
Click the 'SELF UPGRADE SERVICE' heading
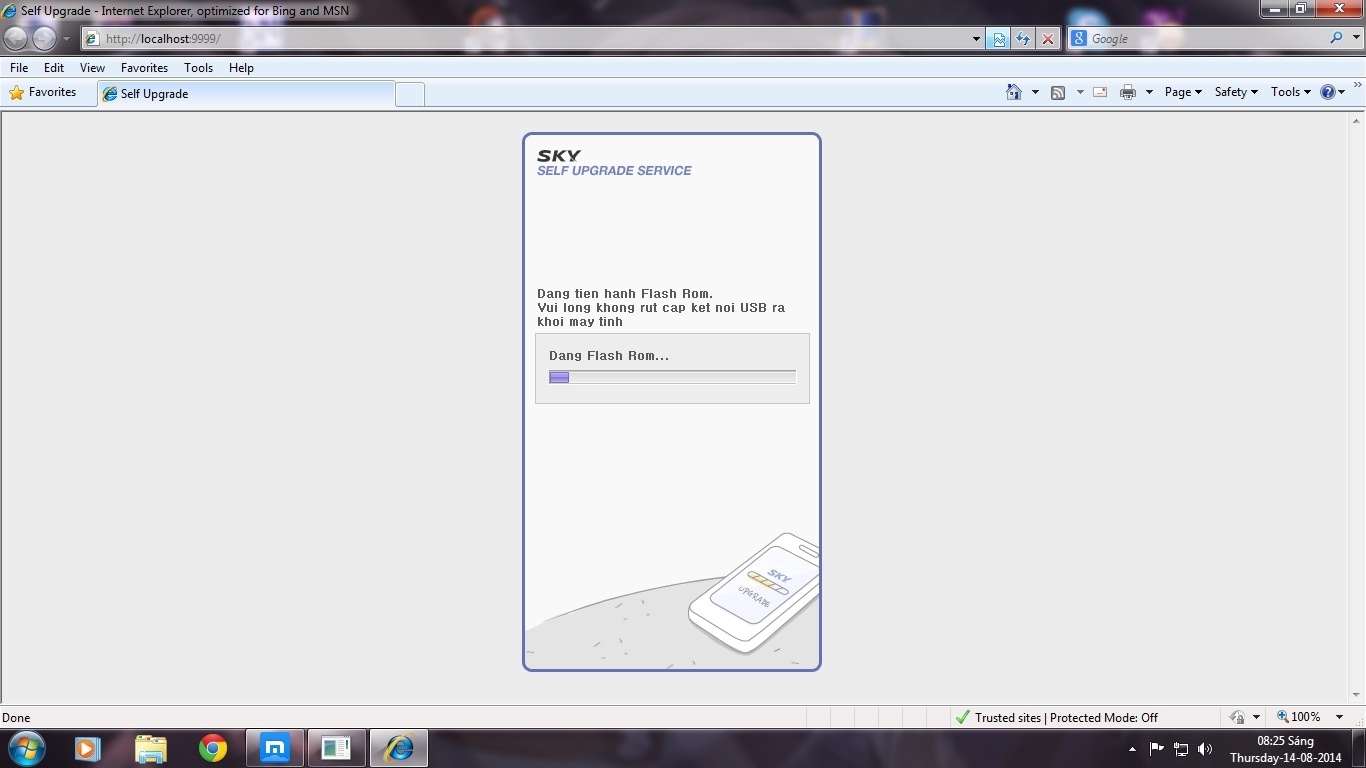coord(614,171)
